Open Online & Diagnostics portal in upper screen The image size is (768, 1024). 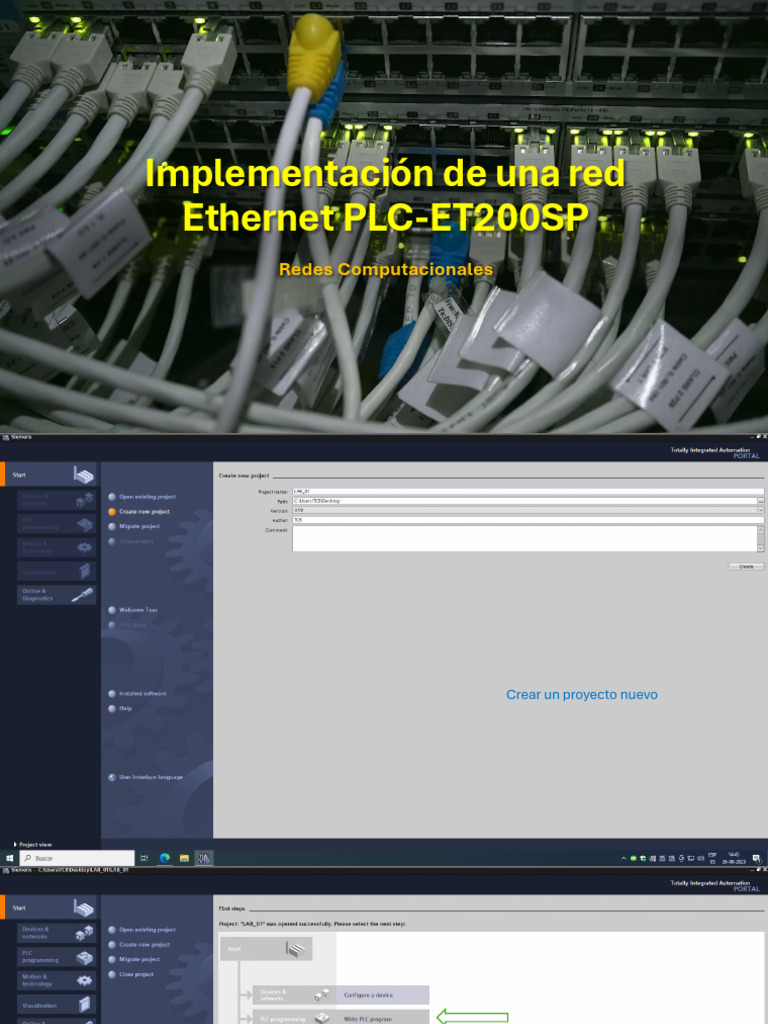click(x=56, y=594)
